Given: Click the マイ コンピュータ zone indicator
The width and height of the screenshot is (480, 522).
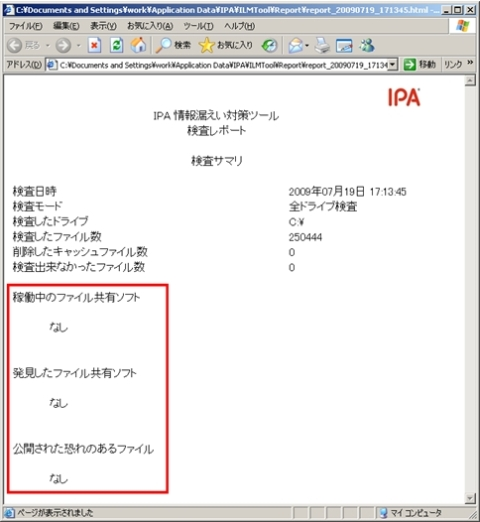Looking at the screenshot, I should click(411, 513).
